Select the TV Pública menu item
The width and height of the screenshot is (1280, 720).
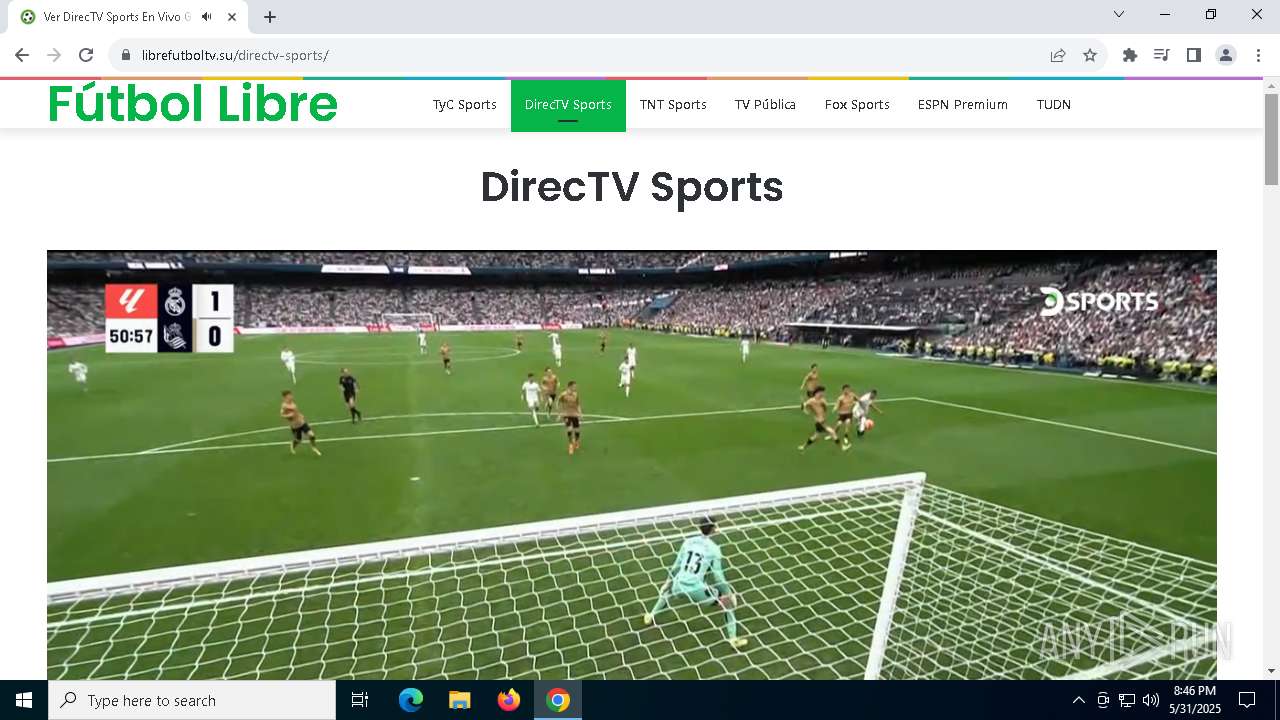[765, 104]
